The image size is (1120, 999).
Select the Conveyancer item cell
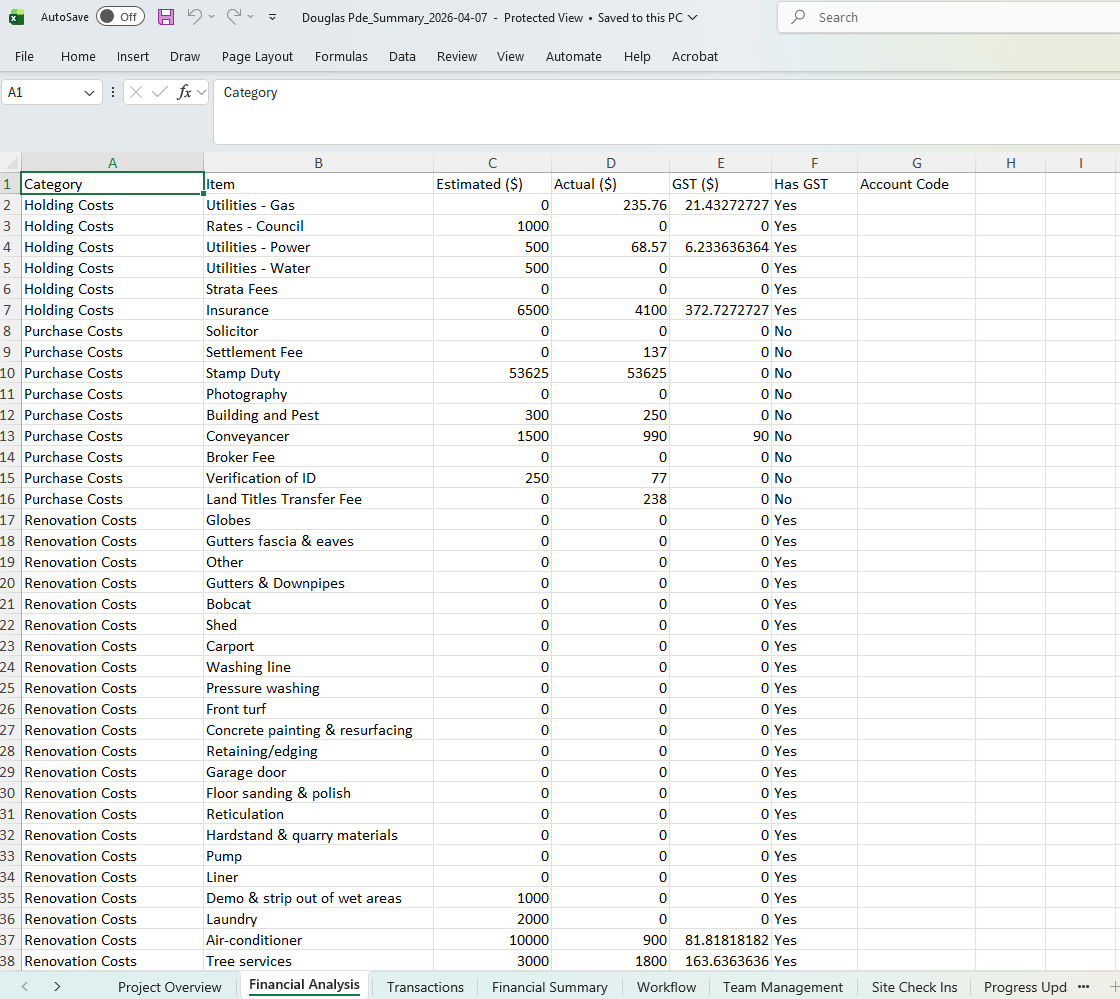tap(319, 436)
